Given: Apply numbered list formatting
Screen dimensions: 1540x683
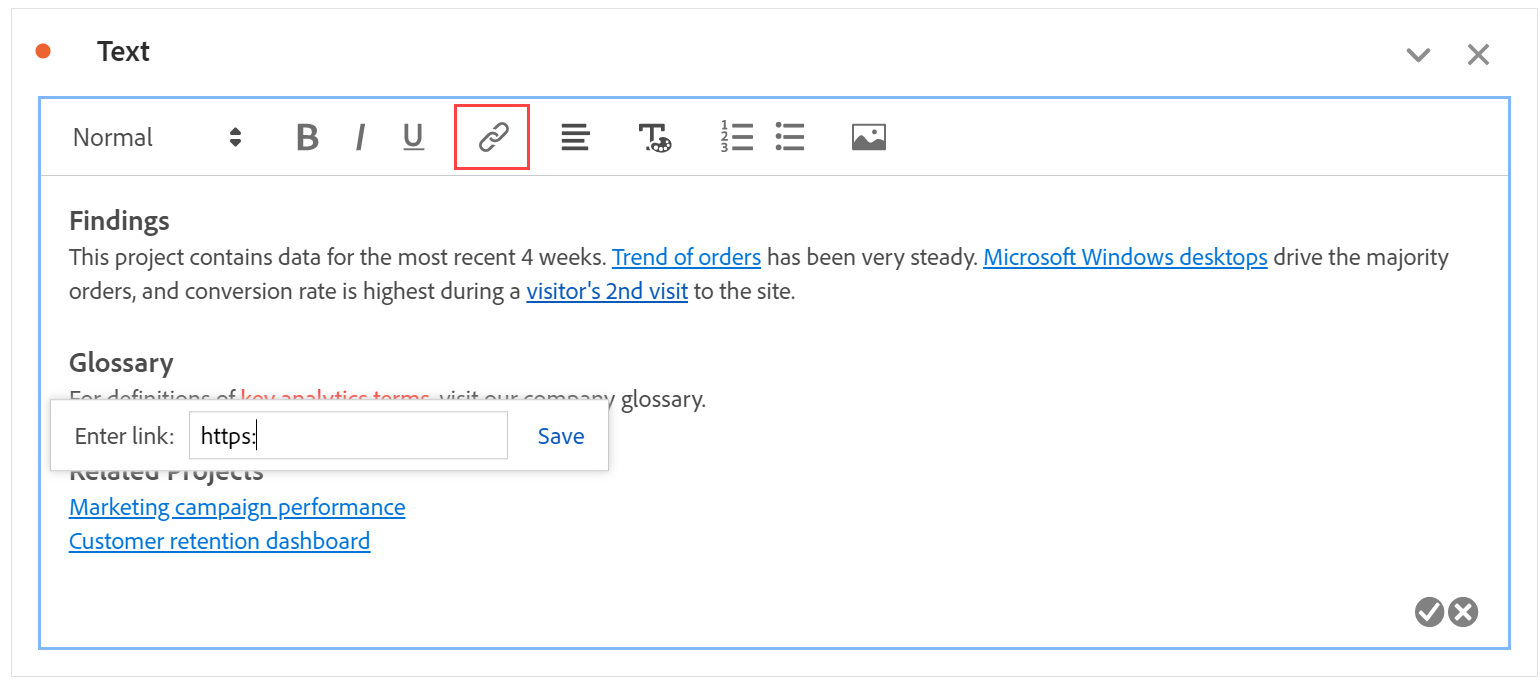Looking at the screenshot, I should [736, 137].
